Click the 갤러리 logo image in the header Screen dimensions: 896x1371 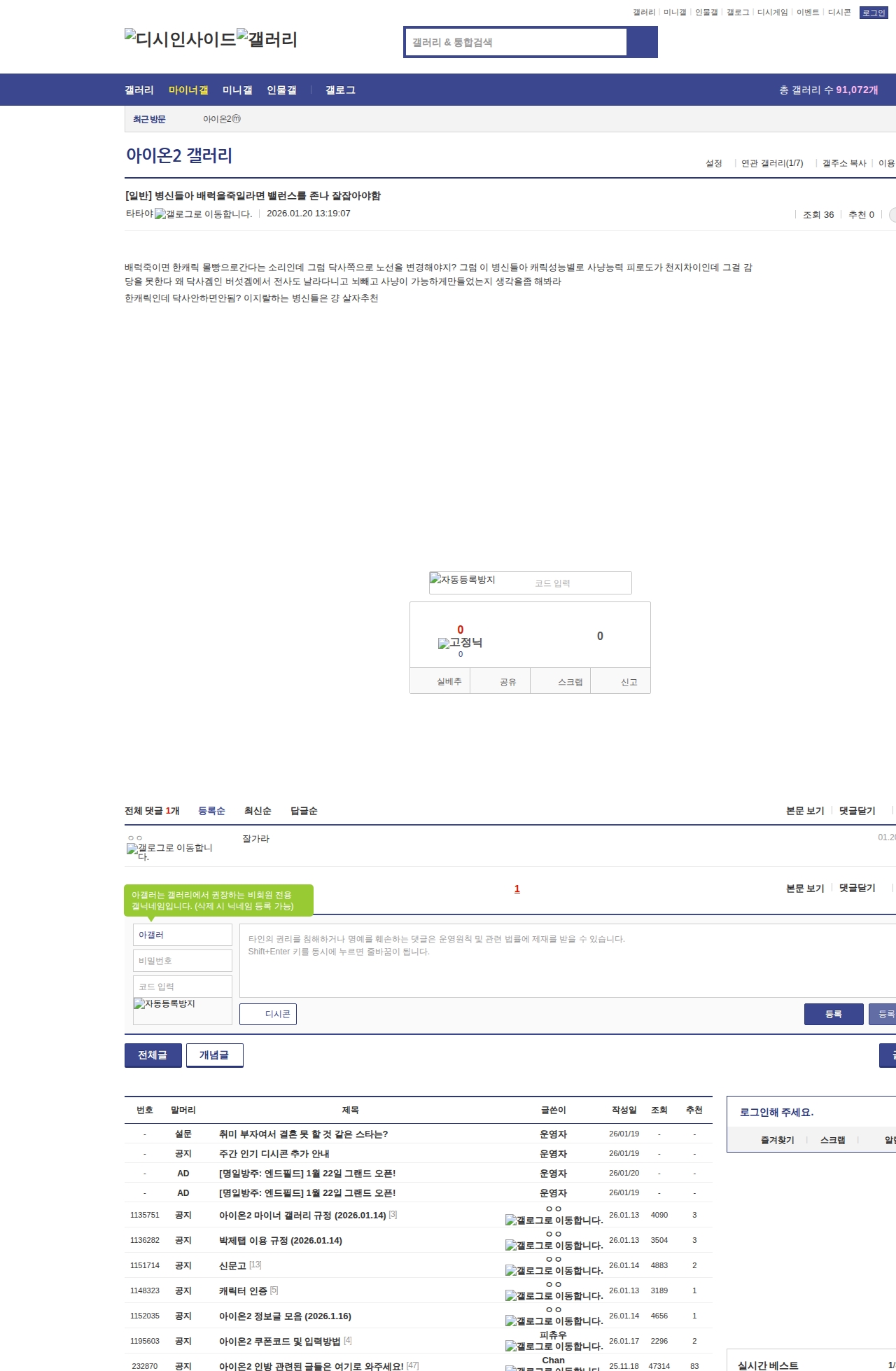tap(267, 39)
